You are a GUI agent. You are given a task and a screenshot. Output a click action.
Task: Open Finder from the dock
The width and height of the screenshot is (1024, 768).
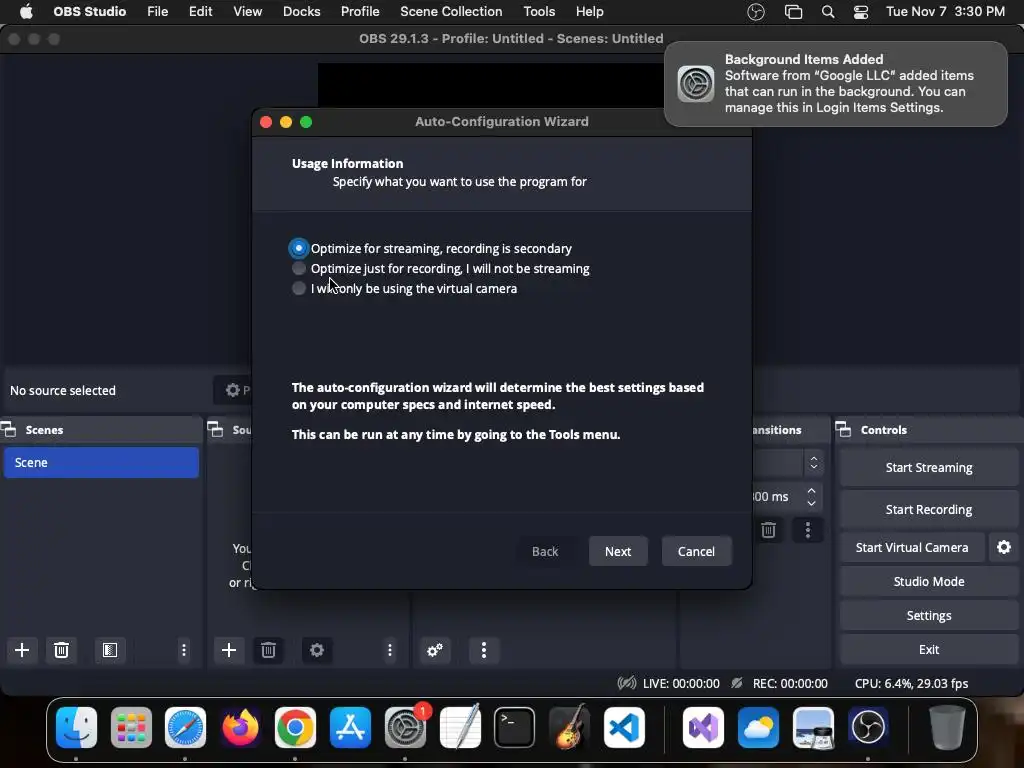click(x=76, y=727)
